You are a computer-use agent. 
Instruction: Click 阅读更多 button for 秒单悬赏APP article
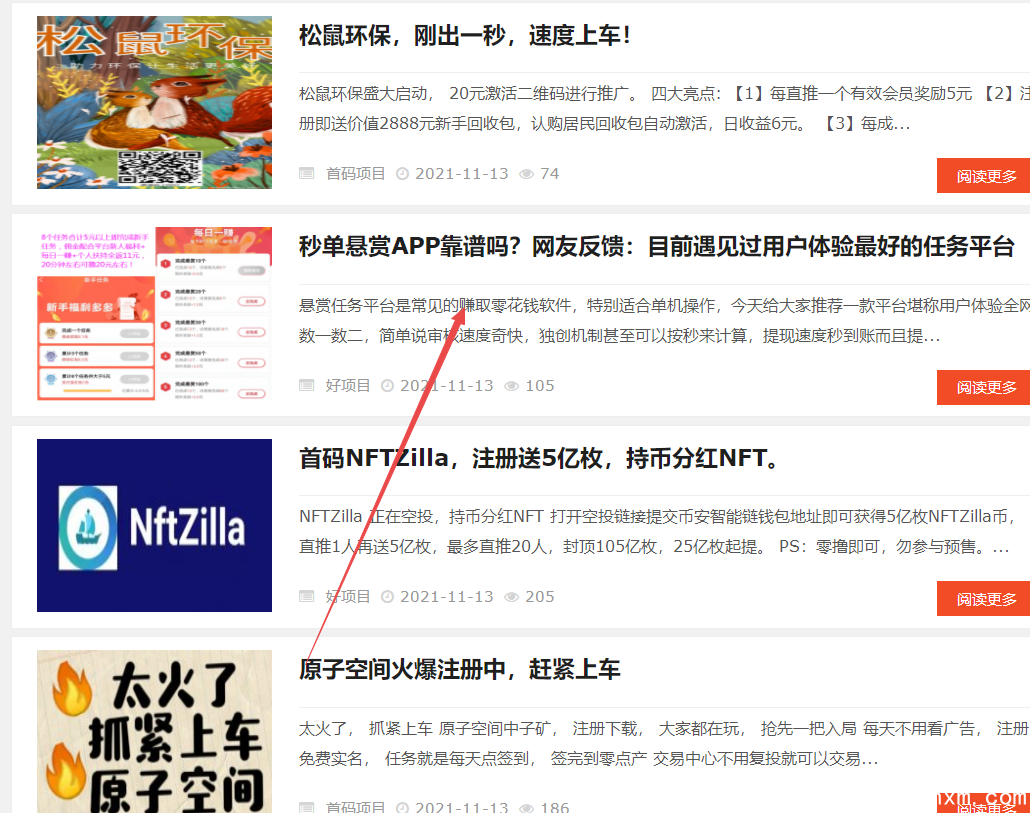(x=983, y=387)
